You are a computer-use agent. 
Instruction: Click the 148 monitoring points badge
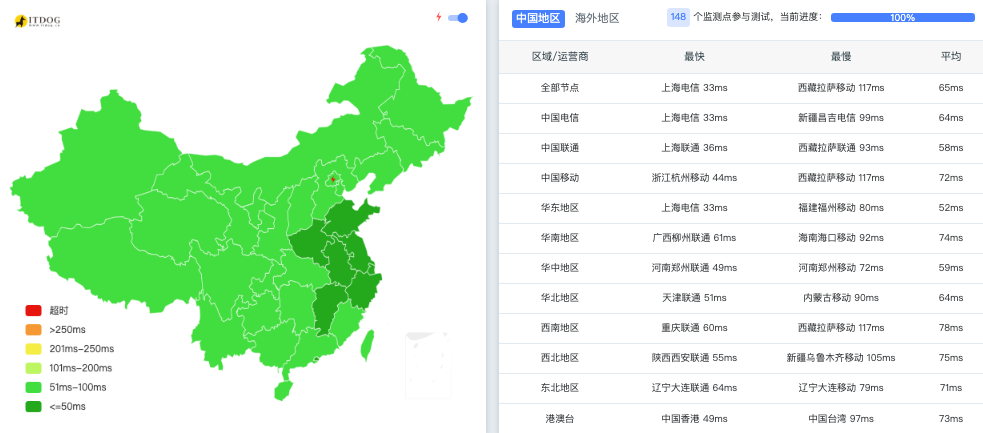678,17
